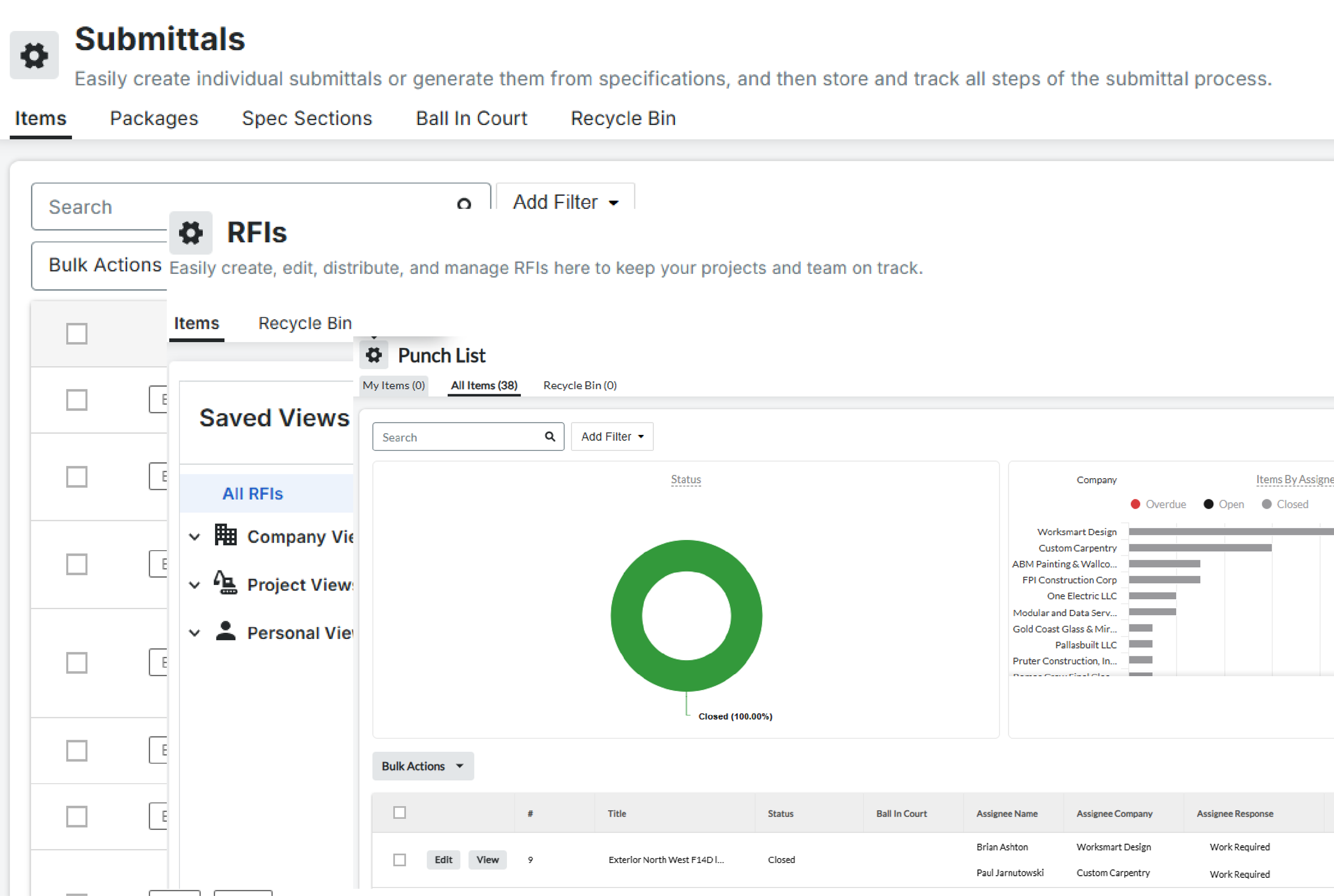
Task: Click the 'Pallasbuilt LLC' chart label
Action: 1085,645
